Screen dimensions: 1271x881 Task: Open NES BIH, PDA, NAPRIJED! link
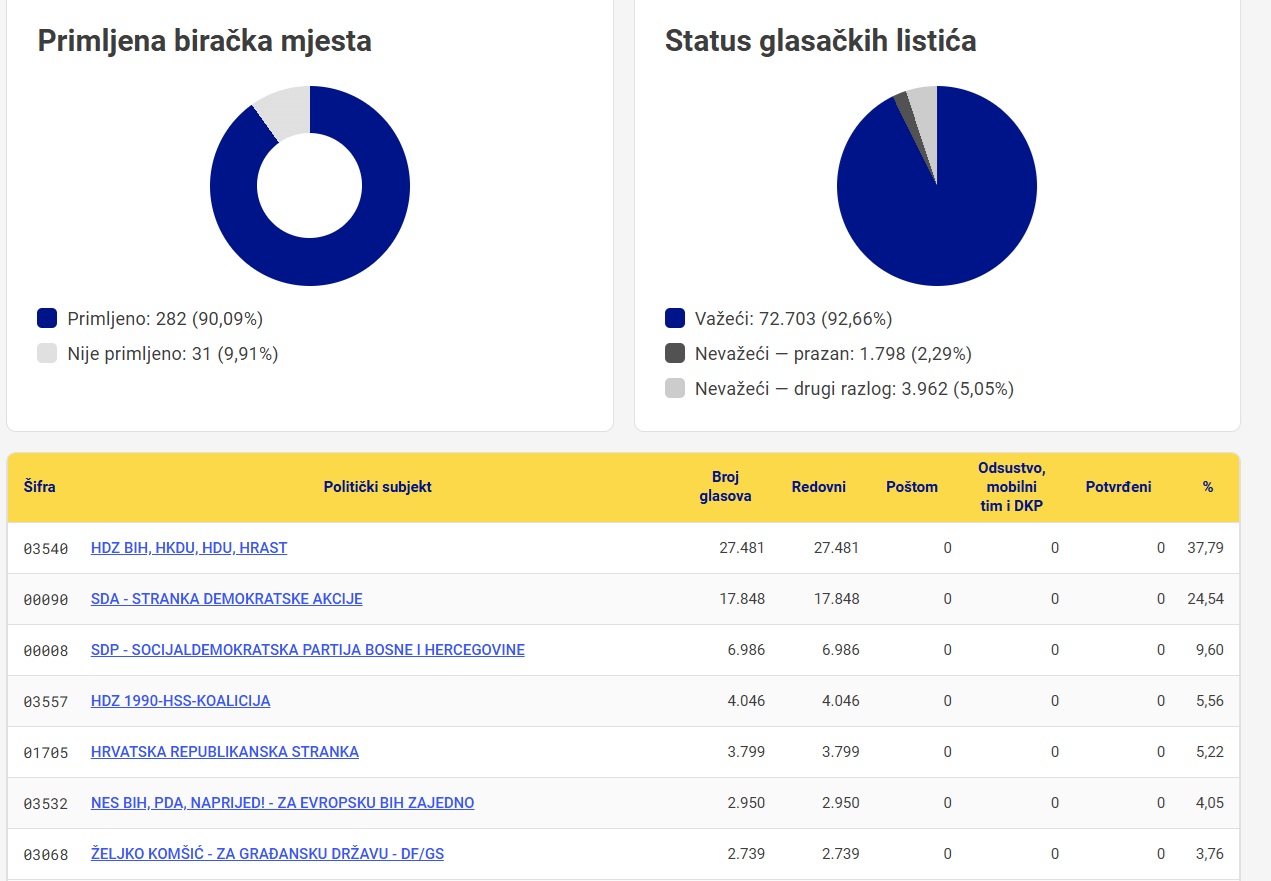[x=283, y=803]
